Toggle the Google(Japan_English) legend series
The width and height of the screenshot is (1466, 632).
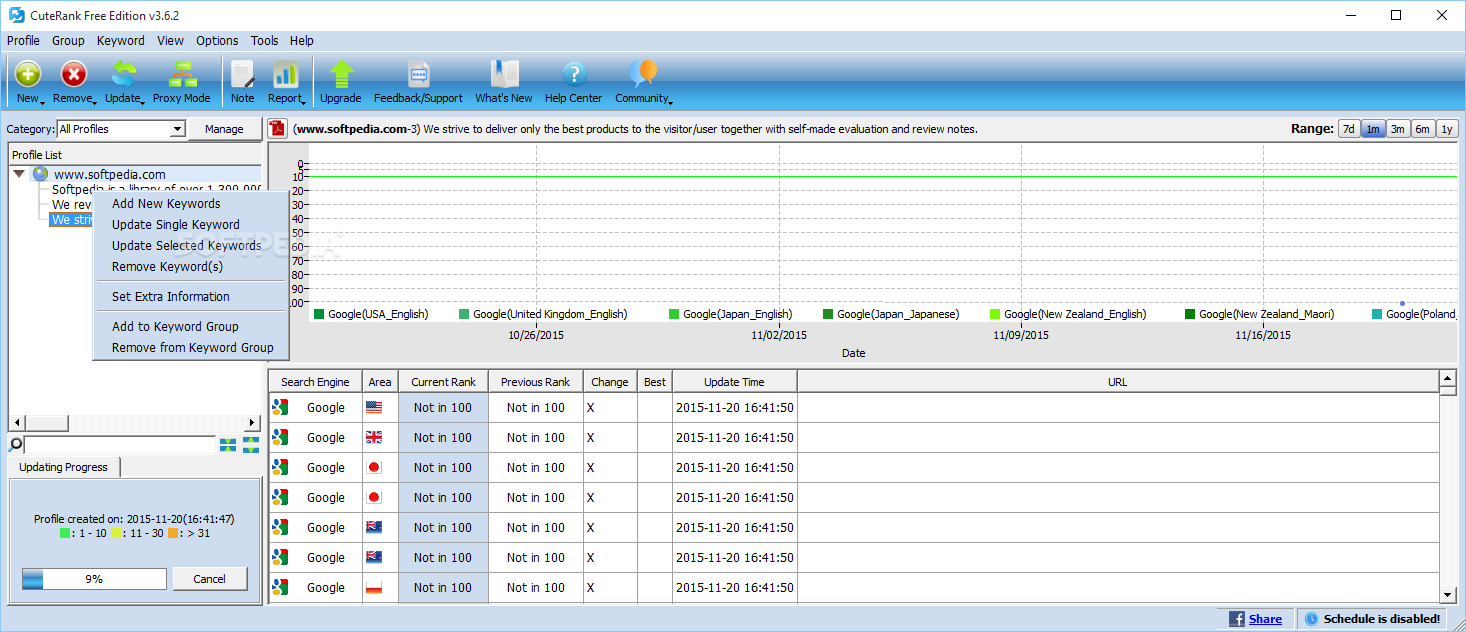click(730, 314)
